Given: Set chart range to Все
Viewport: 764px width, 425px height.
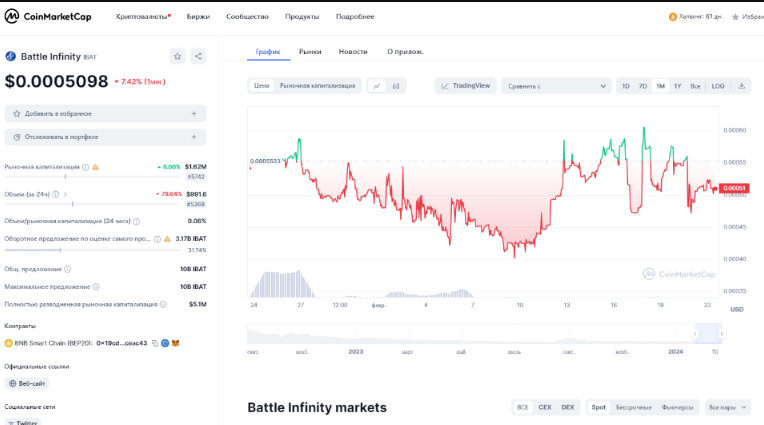Looking at the screenshot, I should pyautogui.click(x=695, y=86).
